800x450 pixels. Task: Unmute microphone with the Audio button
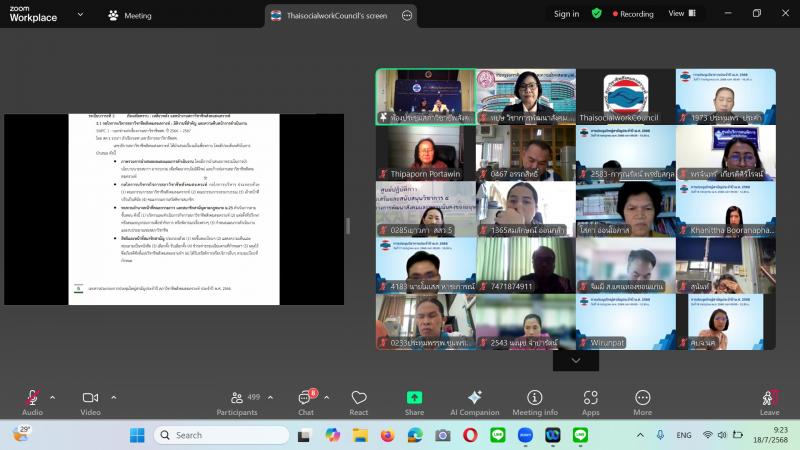point(32,403)
